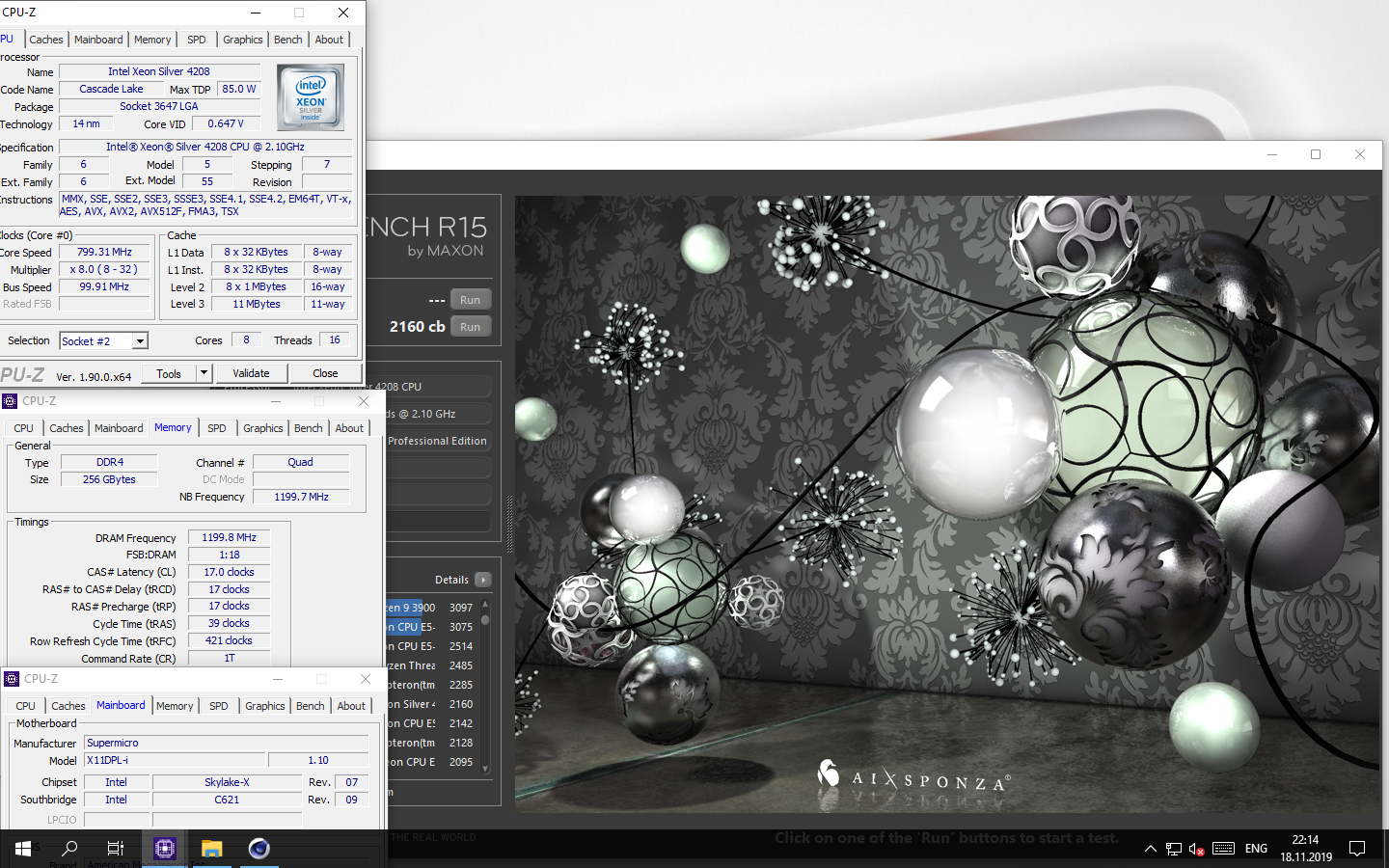Click the ENG language indicator

pyautogui.click(x=1256, y=849)
